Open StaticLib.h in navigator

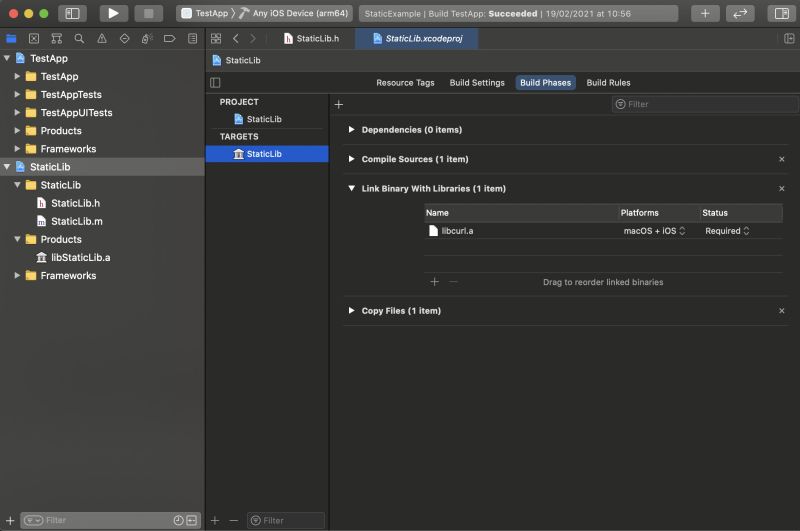tap(76, 203)
